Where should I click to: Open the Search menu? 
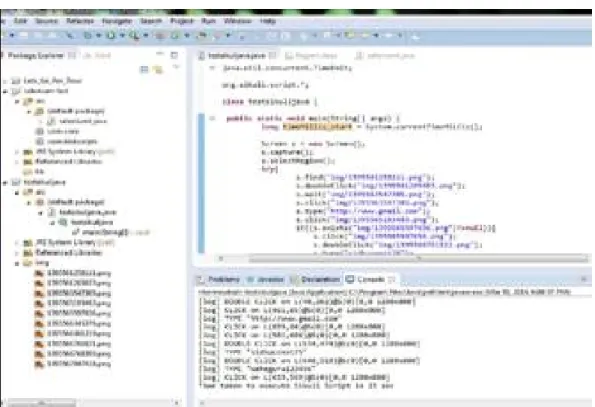151,21
